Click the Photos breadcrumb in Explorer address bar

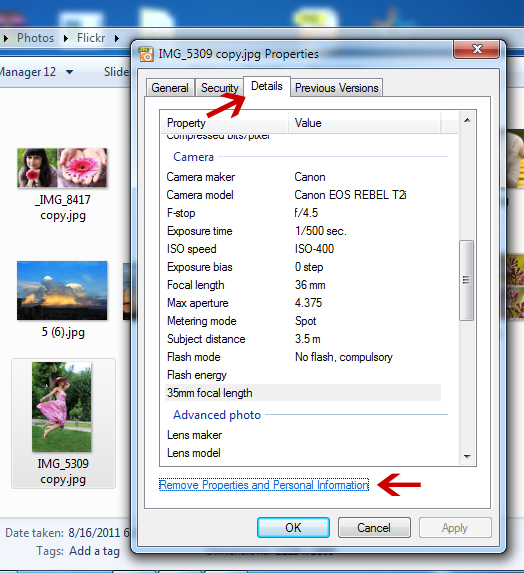click(35, 38)
